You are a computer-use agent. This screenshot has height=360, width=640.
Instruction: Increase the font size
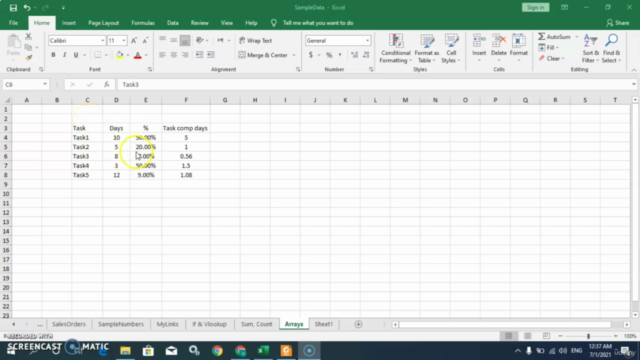click(x=134, y=40)
